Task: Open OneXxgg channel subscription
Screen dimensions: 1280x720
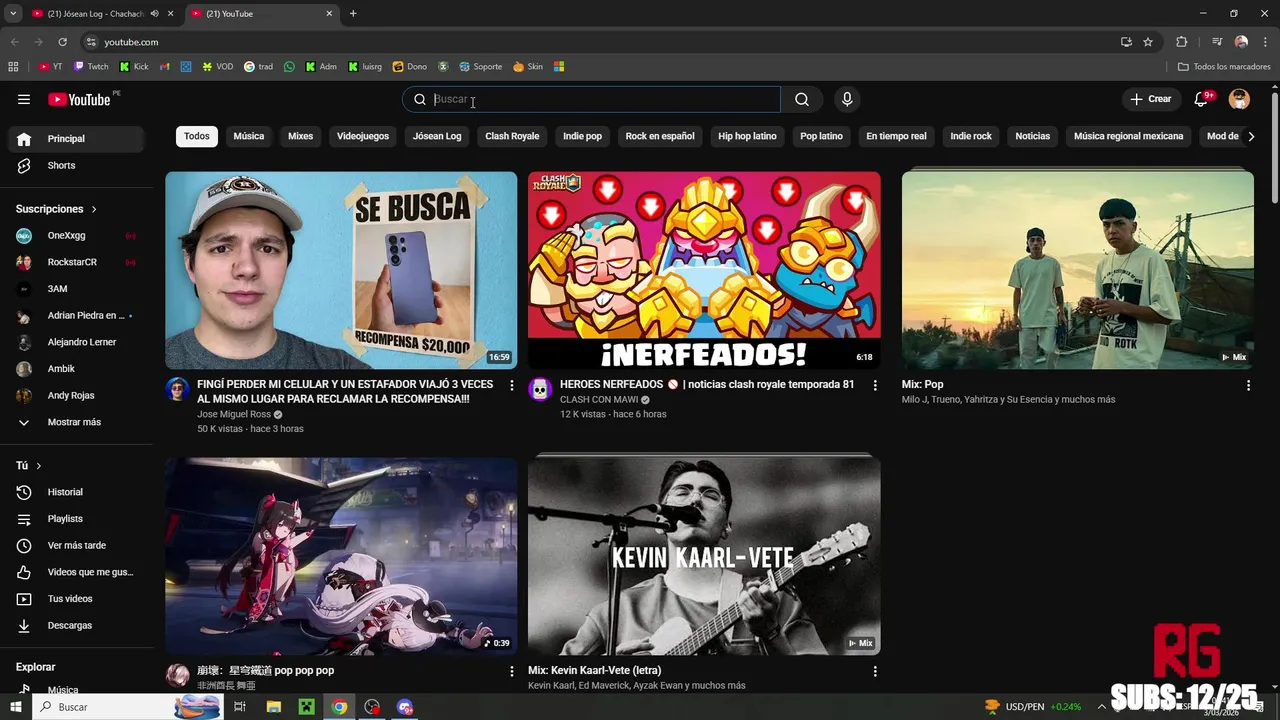Action: click(x=76, y=236)
